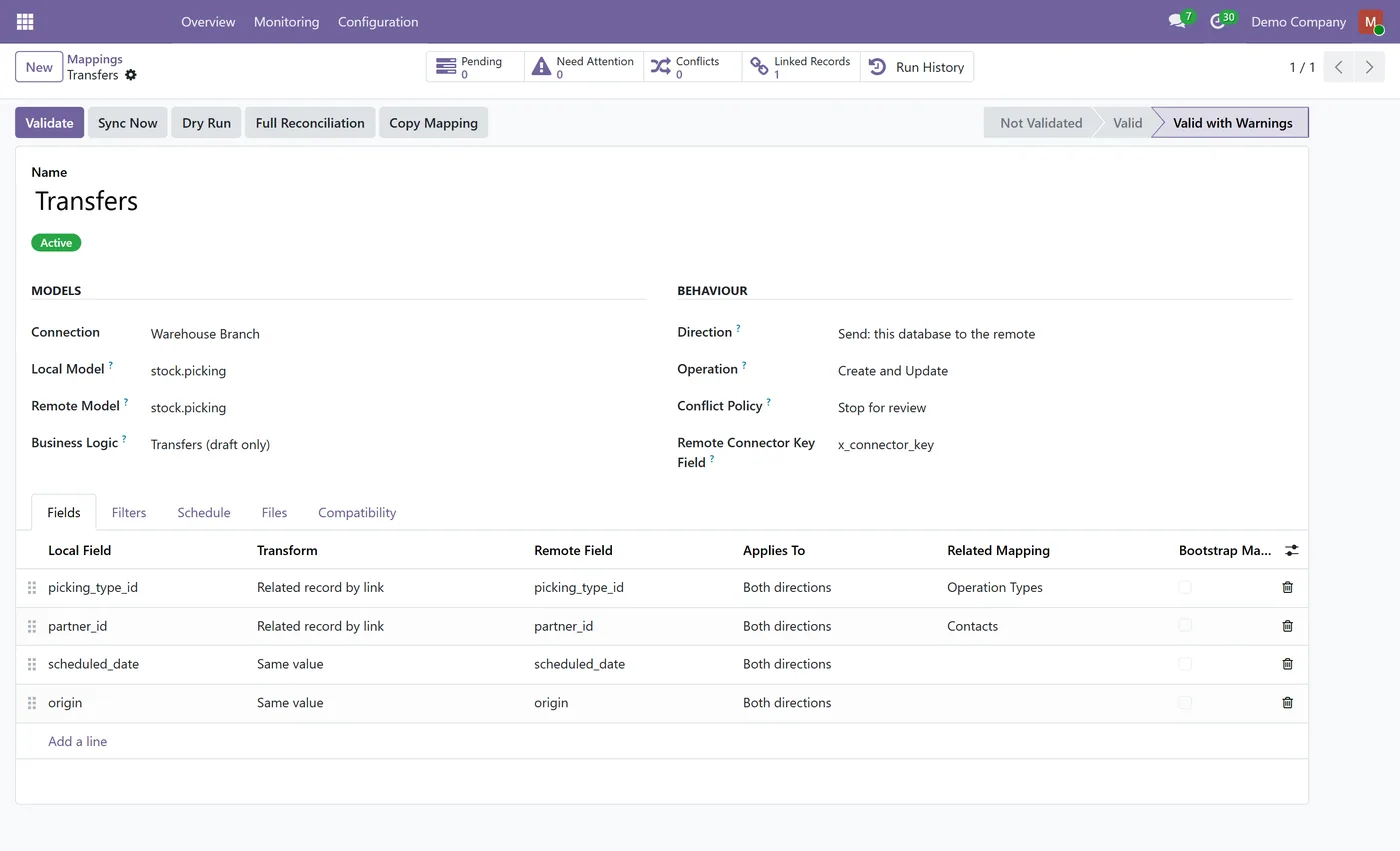Show help tooltip for Operation
The width and height of the screenshot is (1400, 851).
point(744,365)
